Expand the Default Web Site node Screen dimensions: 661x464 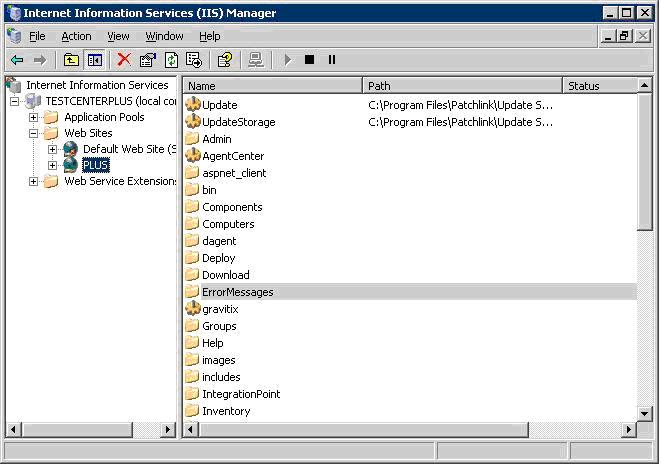pyautogui.click(x=52, y=149)
